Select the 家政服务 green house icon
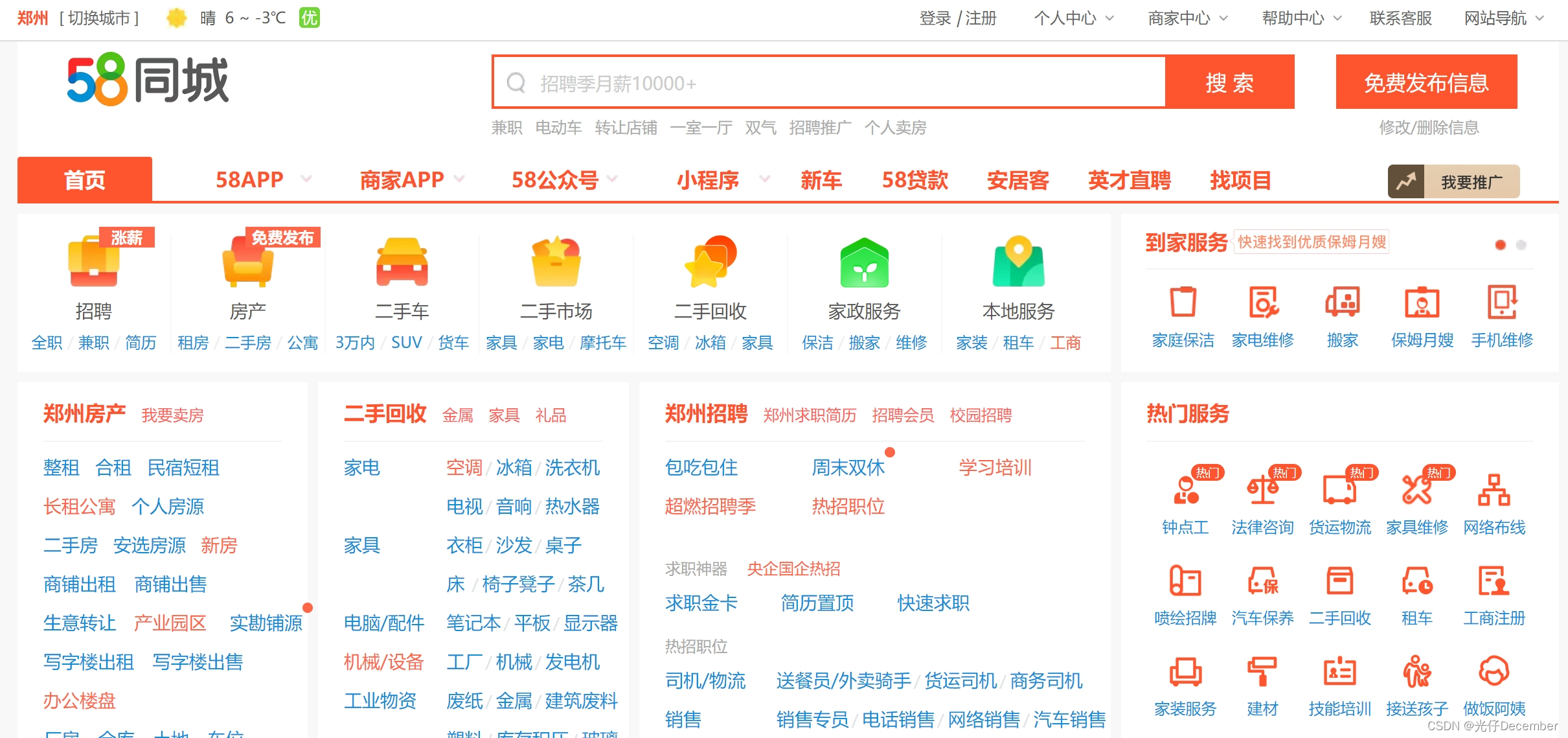The image size is (1568, 738). [x=864, y=263]
